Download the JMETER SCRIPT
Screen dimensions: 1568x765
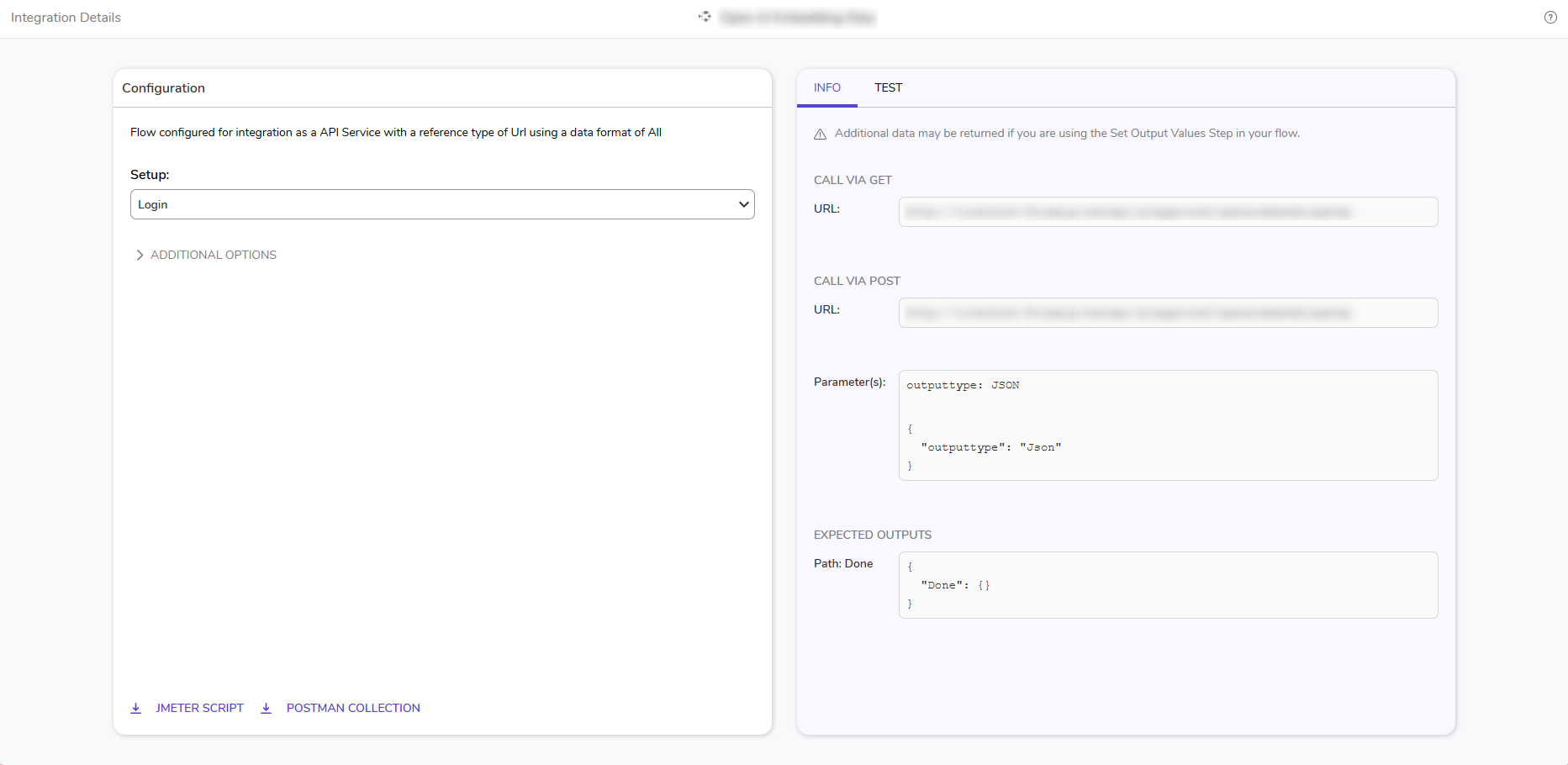199,708
